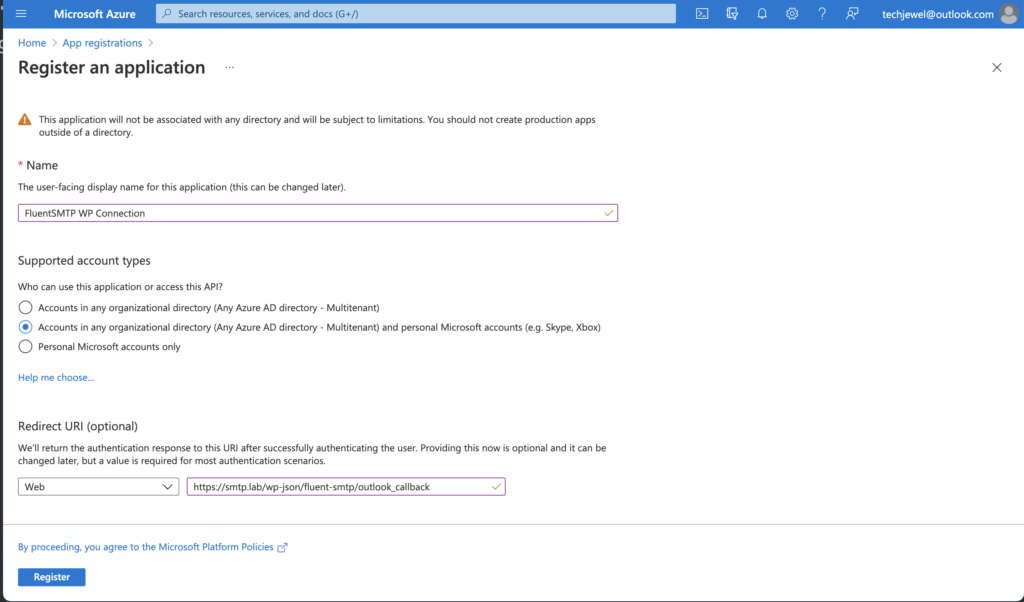Click the orange warning icon

click(25, 119)
